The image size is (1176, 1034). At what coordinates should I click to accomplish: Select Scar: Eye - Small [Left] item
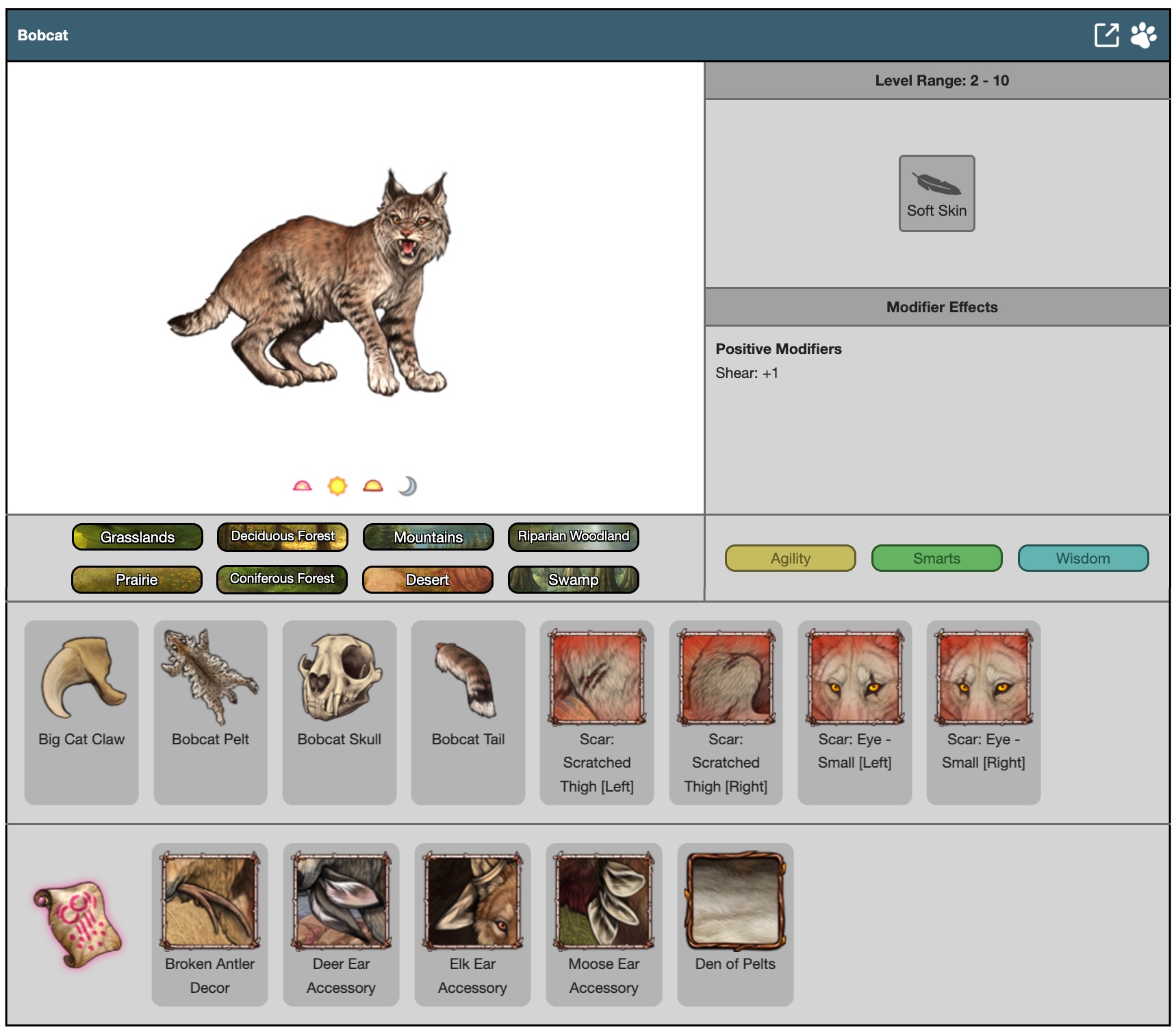854,711
